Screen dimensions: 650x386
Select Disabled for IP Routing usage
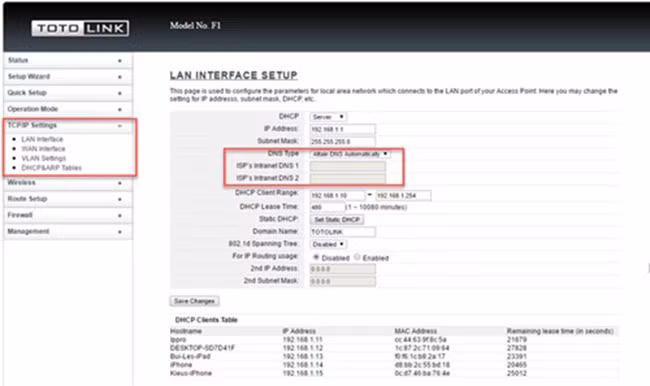tap(316, 257)
